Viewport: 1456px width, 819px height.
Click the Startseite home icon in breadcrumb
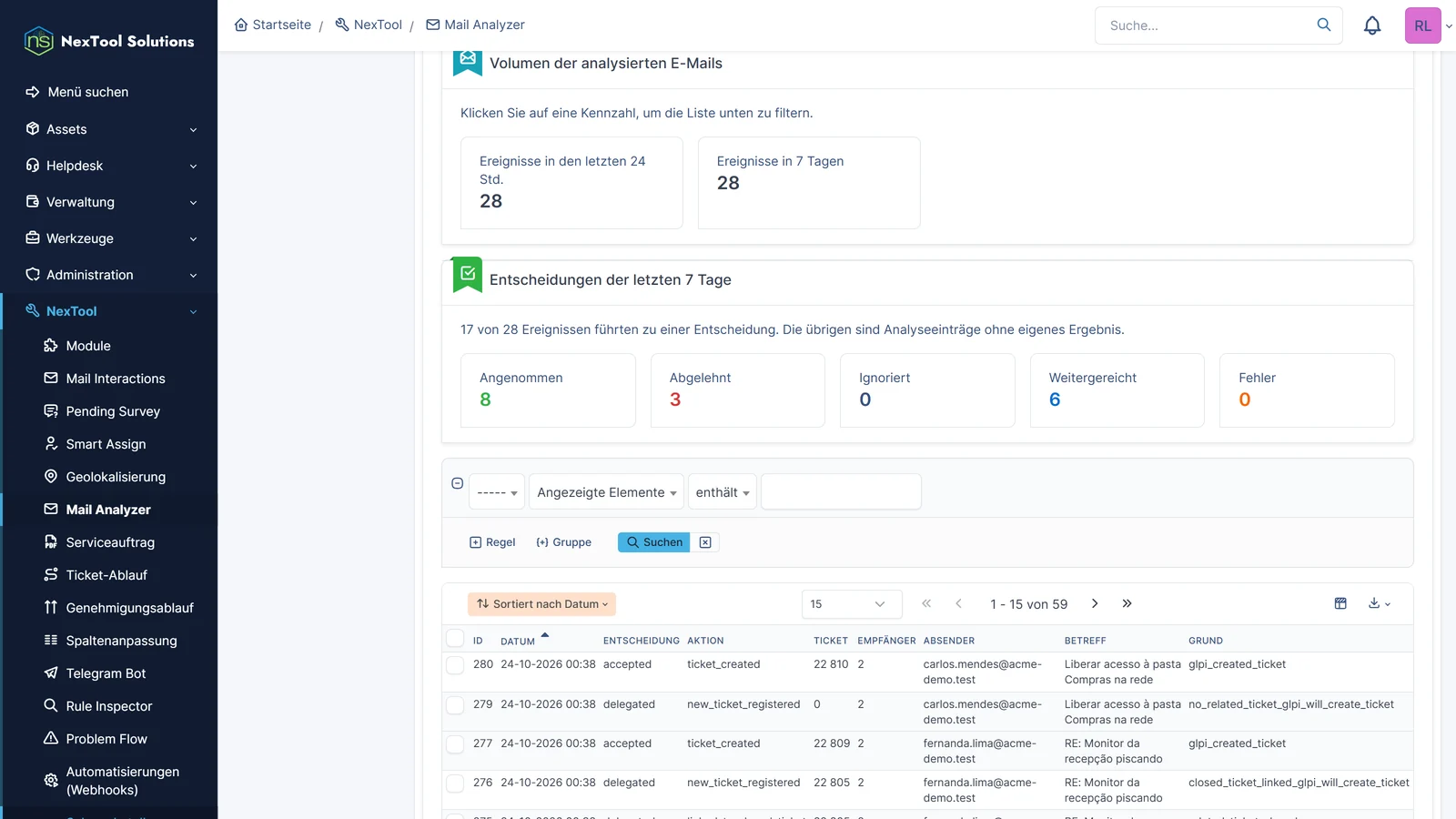pos(241,25)
